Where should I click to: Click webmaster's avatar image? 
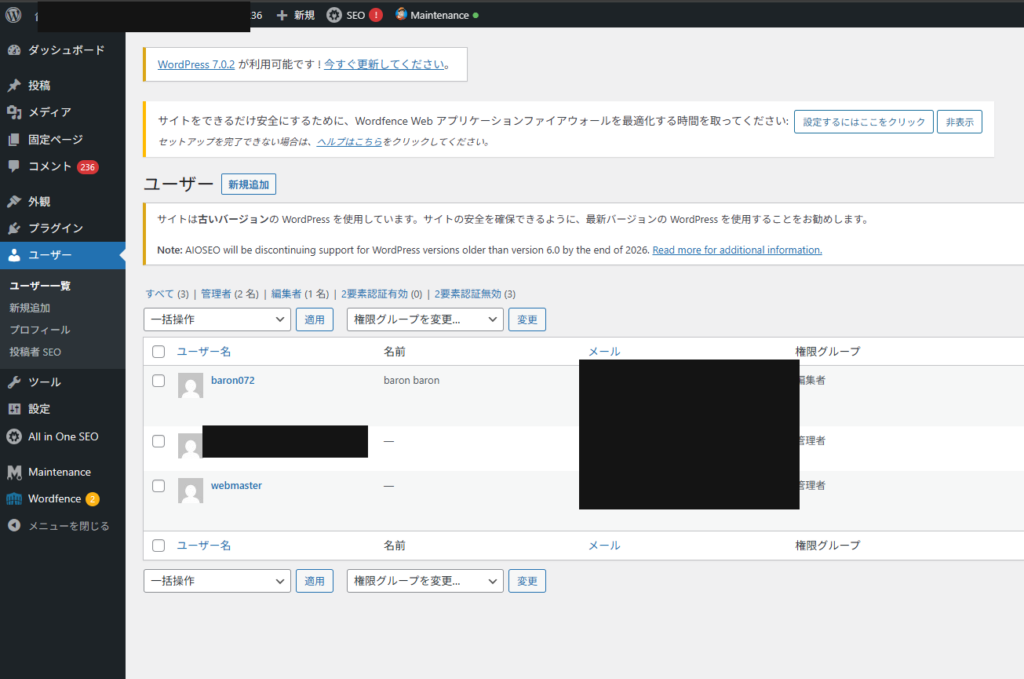coord(190,491)
